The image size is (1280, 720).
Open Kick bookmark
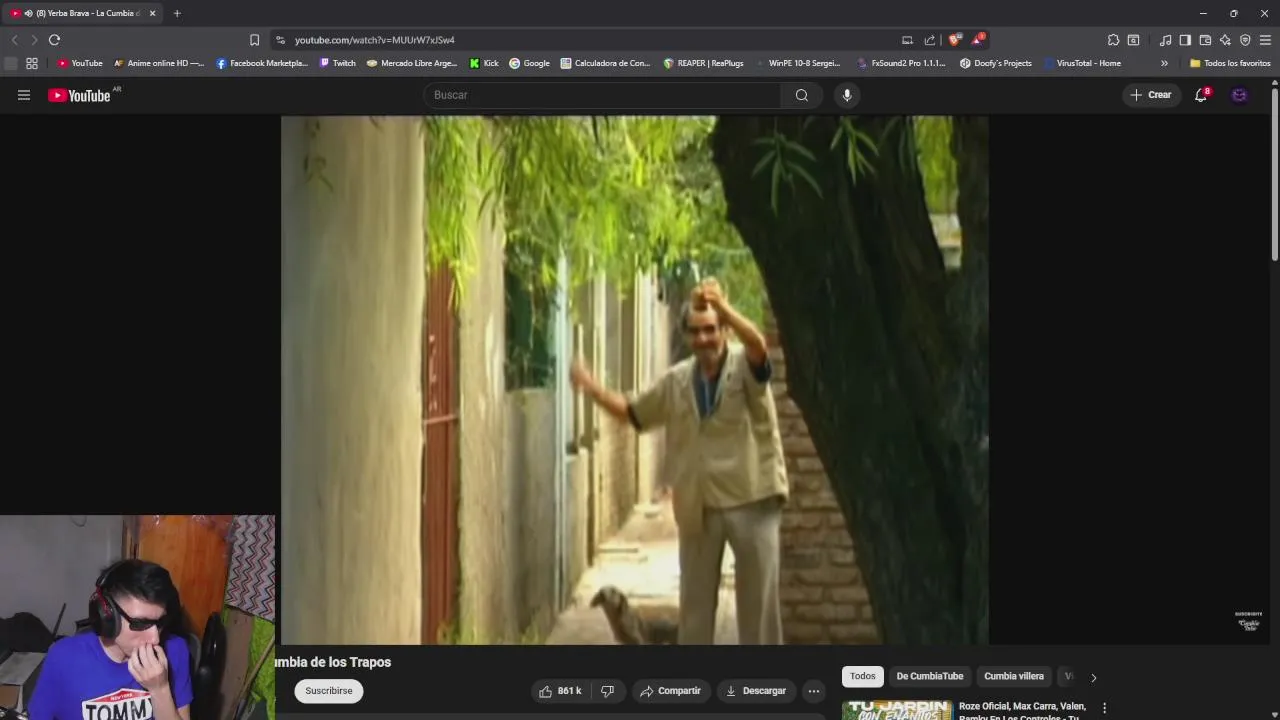pyautogui.click(x=484, y=63)
